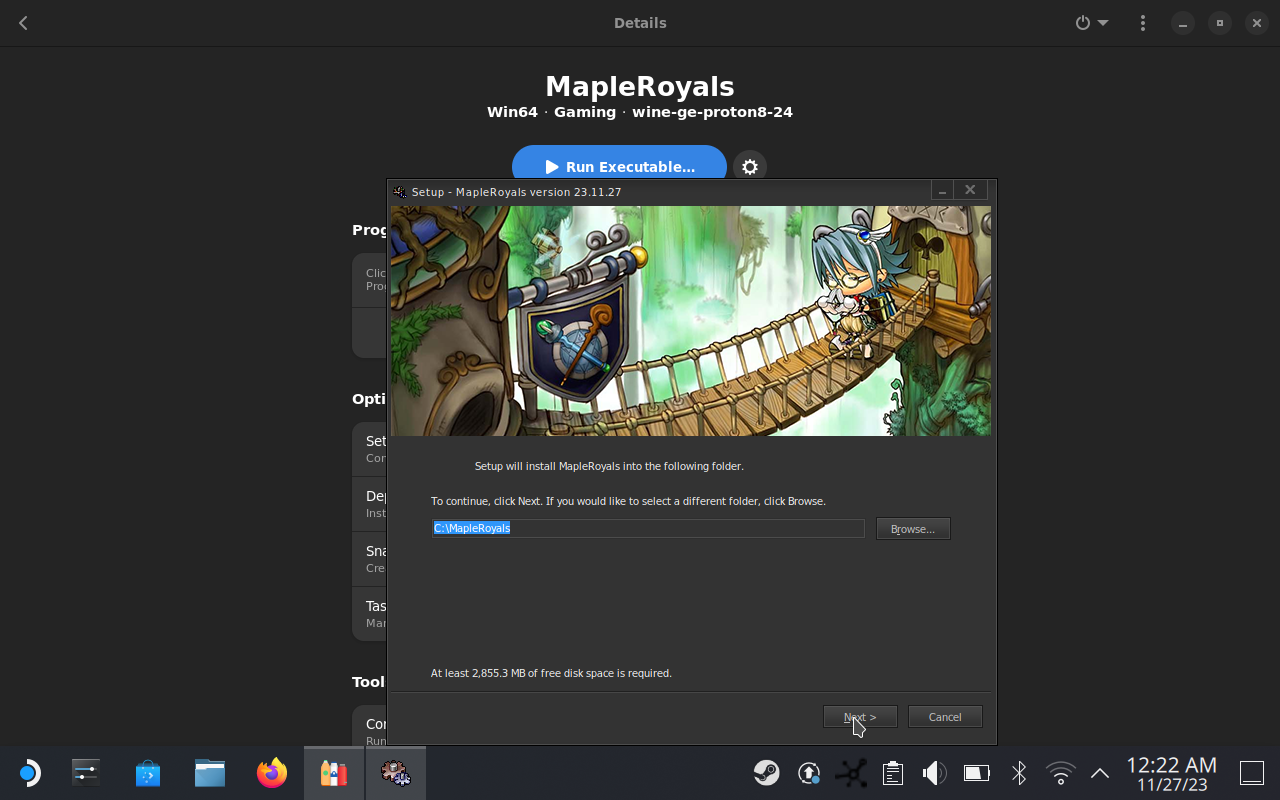Open Bluetooth tray icon
This screenshot has height=800, width=1280.
(1019, 773)
